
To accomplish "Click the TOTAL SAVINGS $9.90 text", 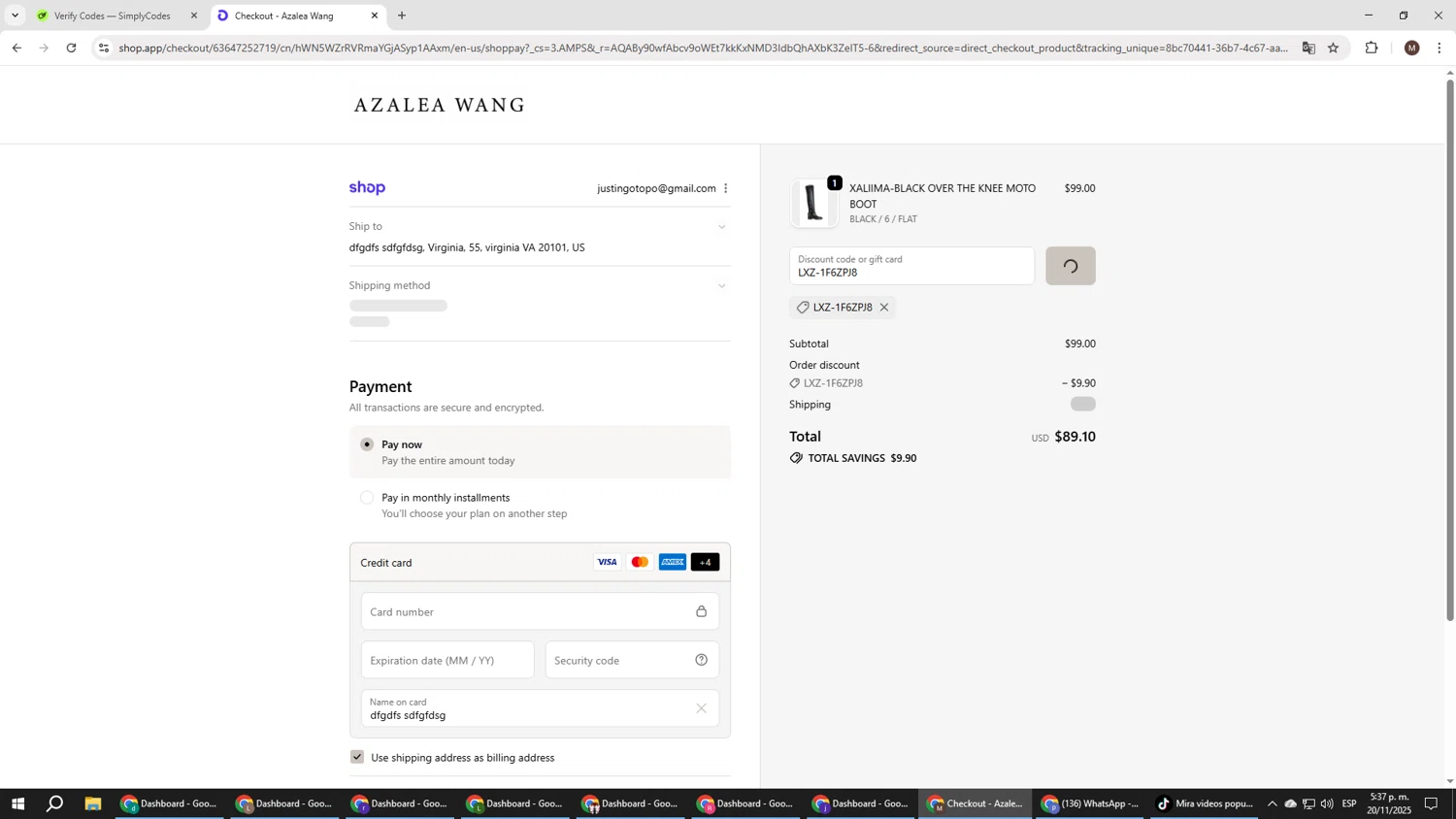I will tap(862, 458).
